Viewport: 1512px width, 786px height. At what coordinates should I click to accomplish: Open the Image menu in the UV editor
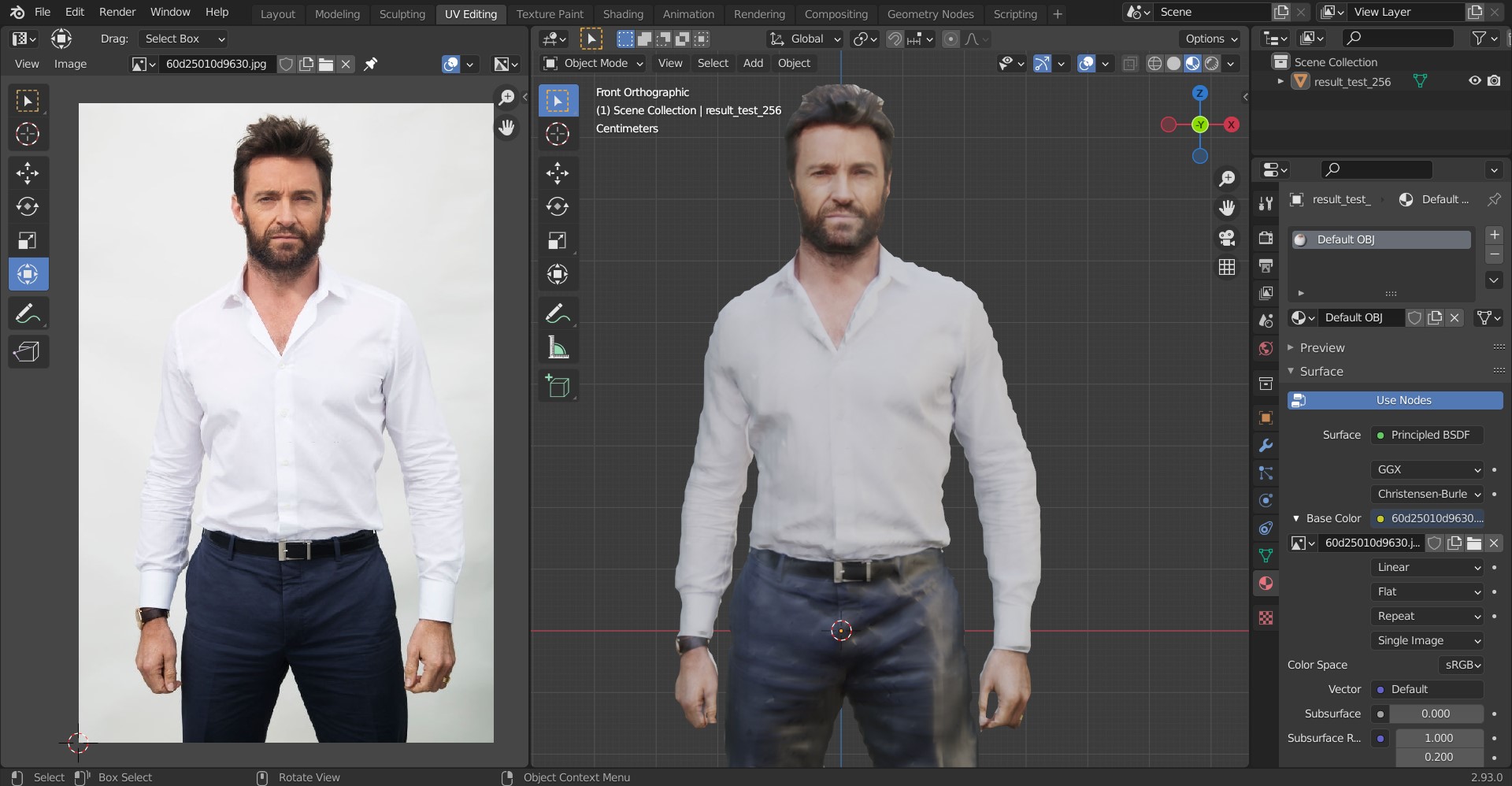click(x=70, y=64)
